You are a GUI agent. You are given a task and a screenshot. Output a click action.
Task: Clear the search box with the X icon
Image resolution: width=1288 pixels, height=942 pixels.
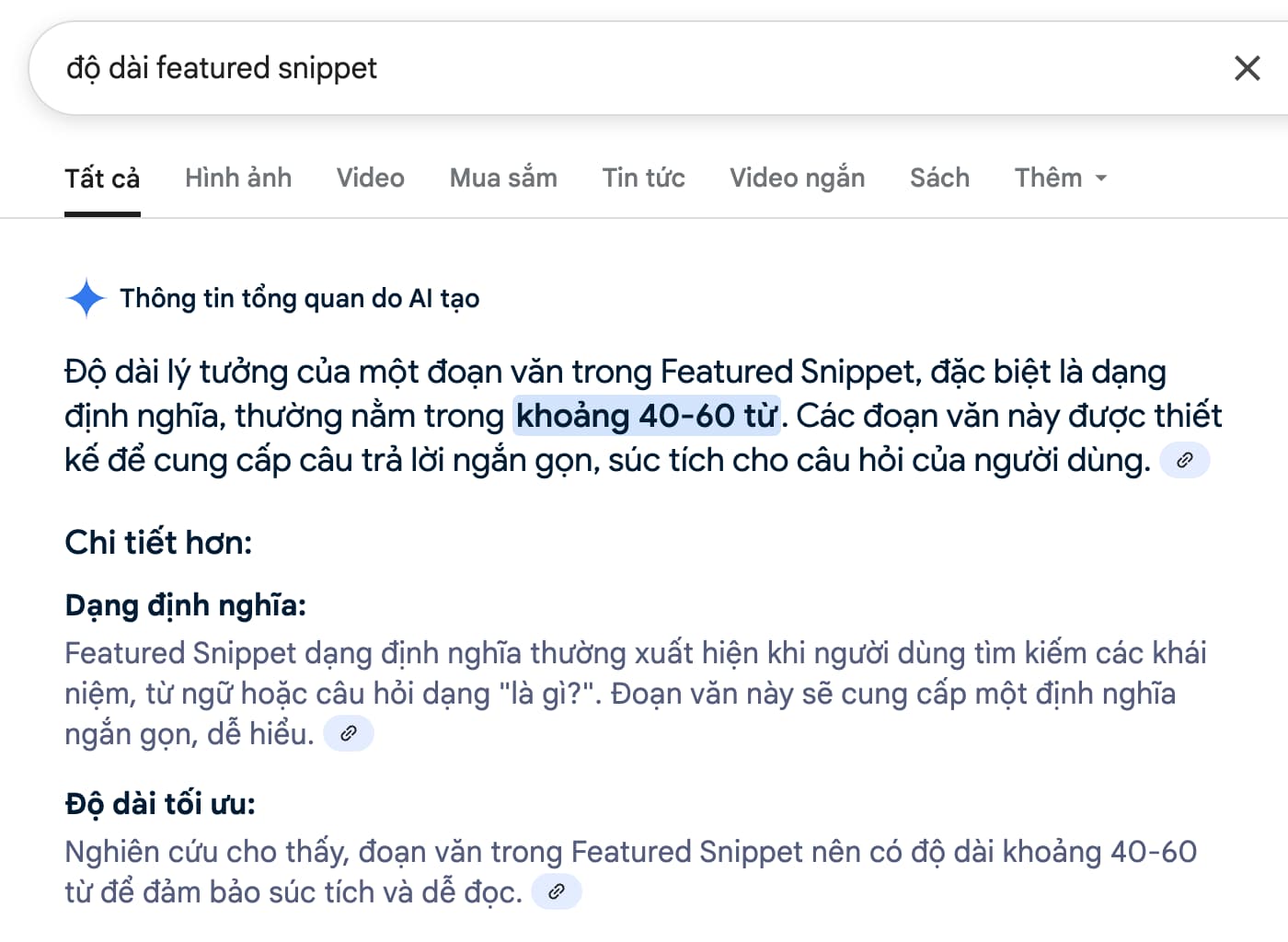point(1247,68)
